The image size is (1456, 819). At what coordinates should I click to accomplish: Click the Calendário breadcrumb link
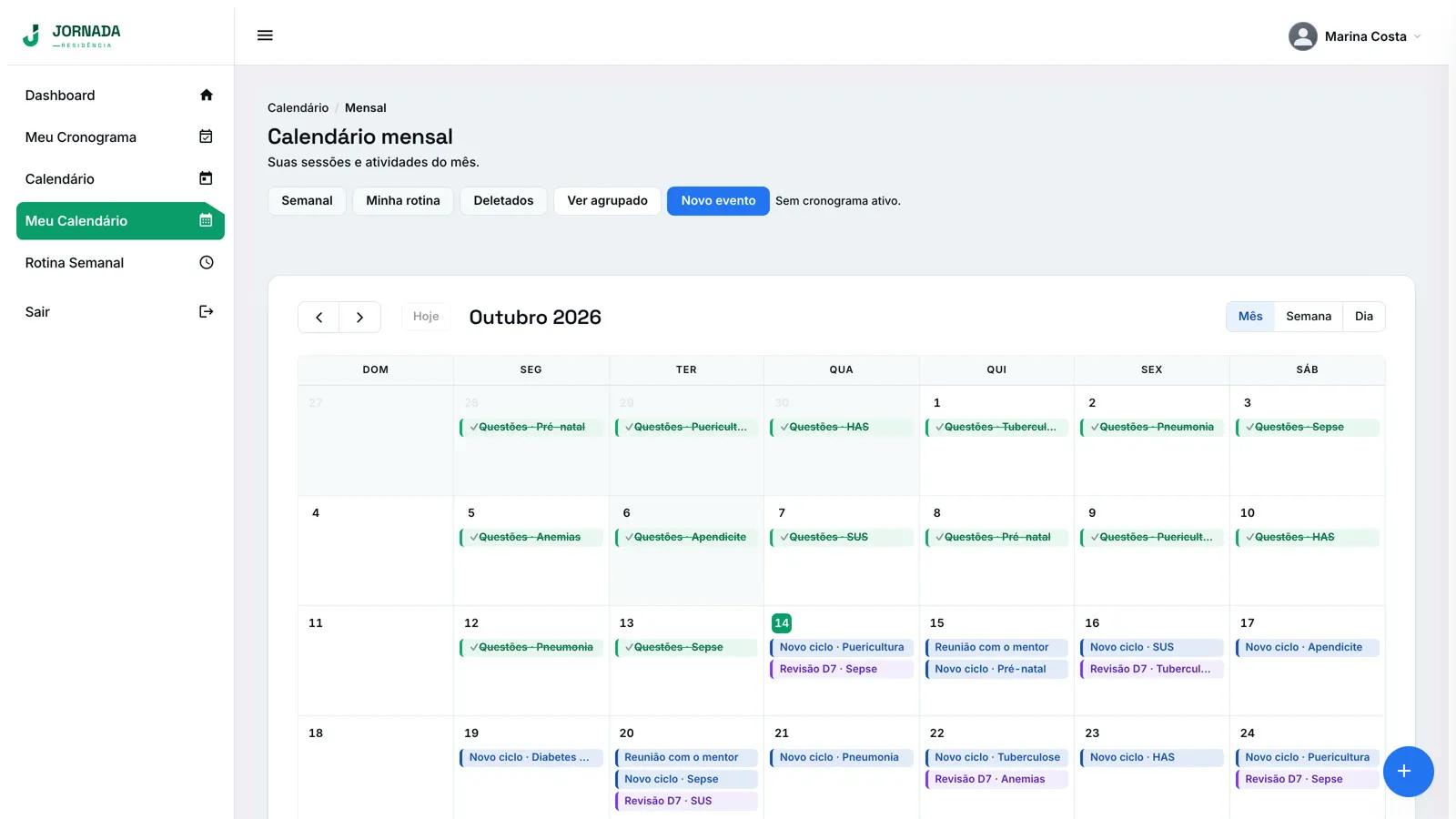pyautogui.click(x=298, y=107)
